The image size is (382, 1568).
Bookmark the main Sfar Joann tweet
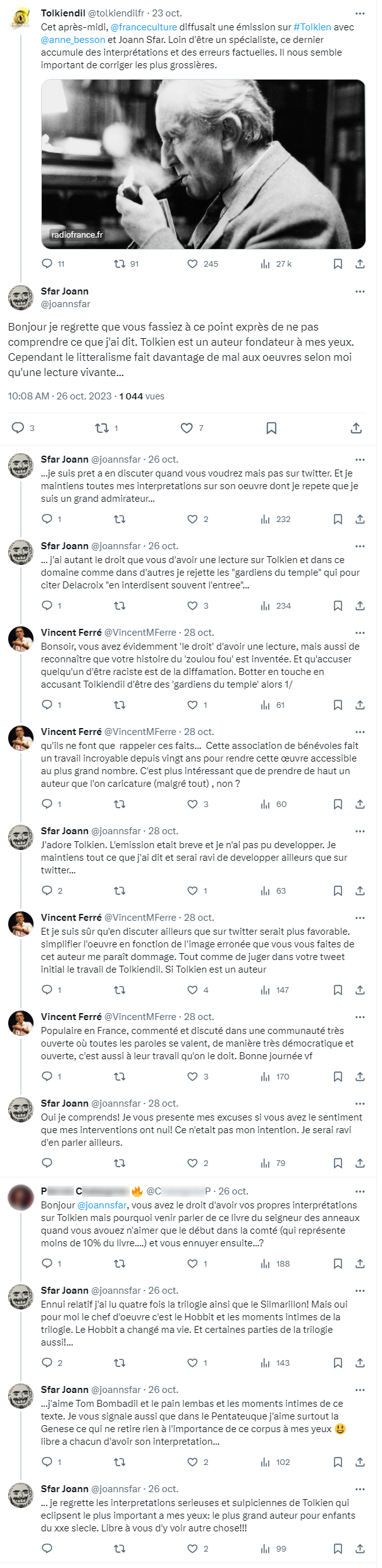271,428
